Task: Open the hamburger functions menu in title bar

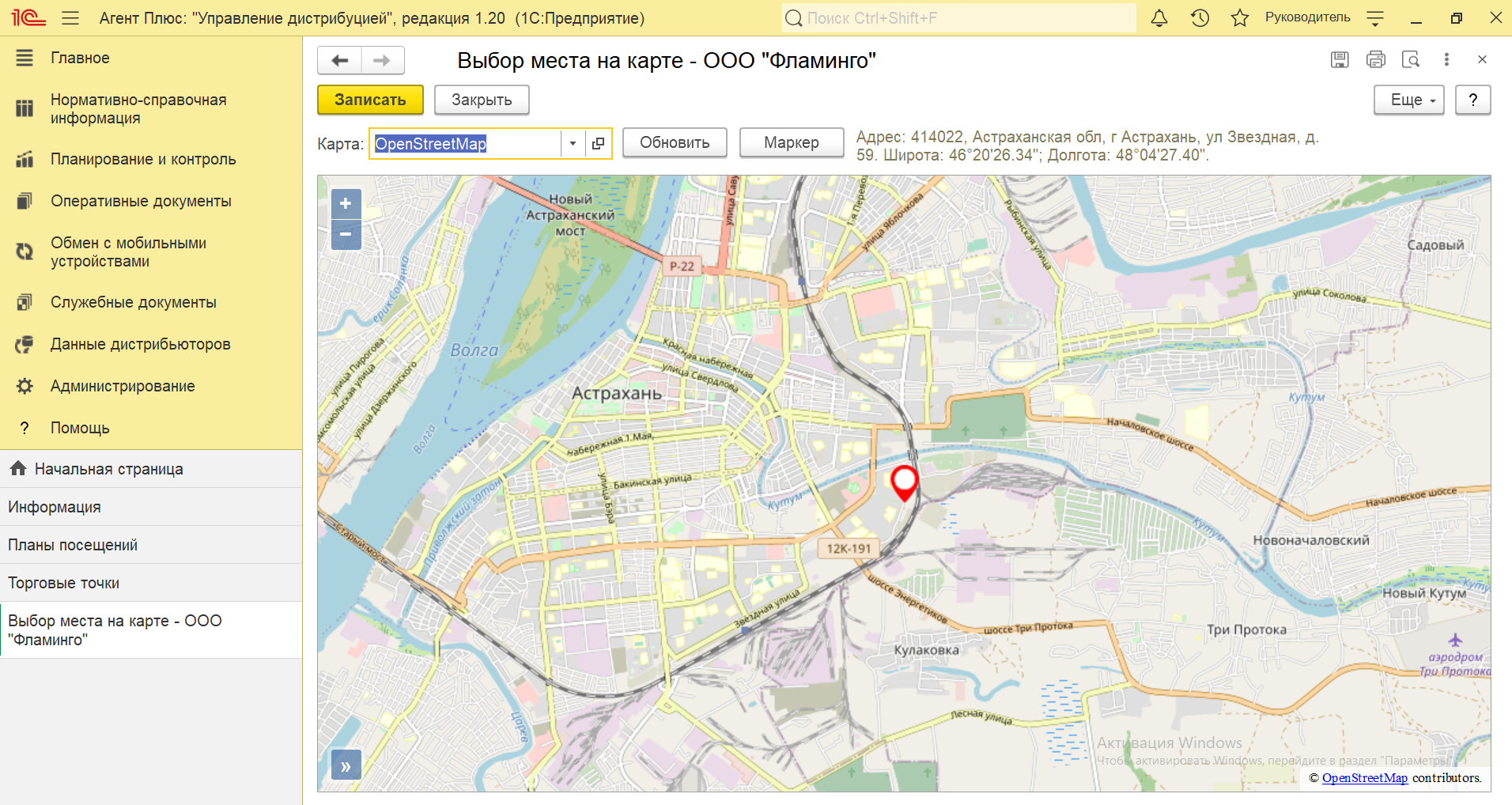Action: pos(70,17)
